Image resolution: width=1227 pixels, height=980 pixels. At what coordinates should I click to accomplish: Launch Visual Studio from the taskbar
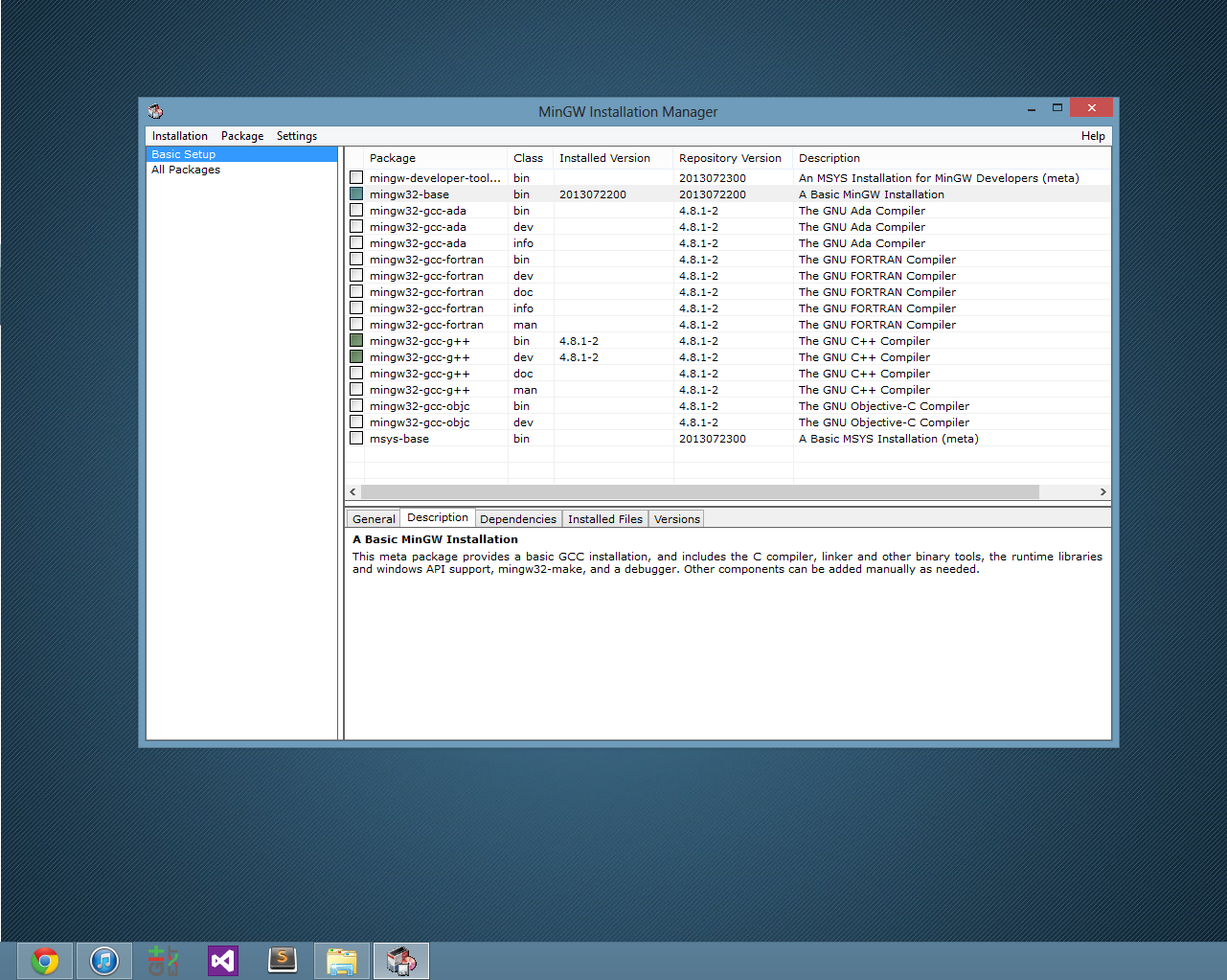(223, 961)
